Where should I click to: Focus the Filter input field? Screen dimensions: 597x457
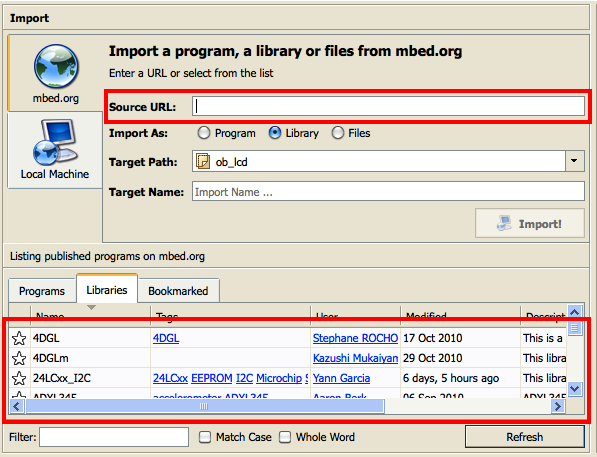coord(114,437)
